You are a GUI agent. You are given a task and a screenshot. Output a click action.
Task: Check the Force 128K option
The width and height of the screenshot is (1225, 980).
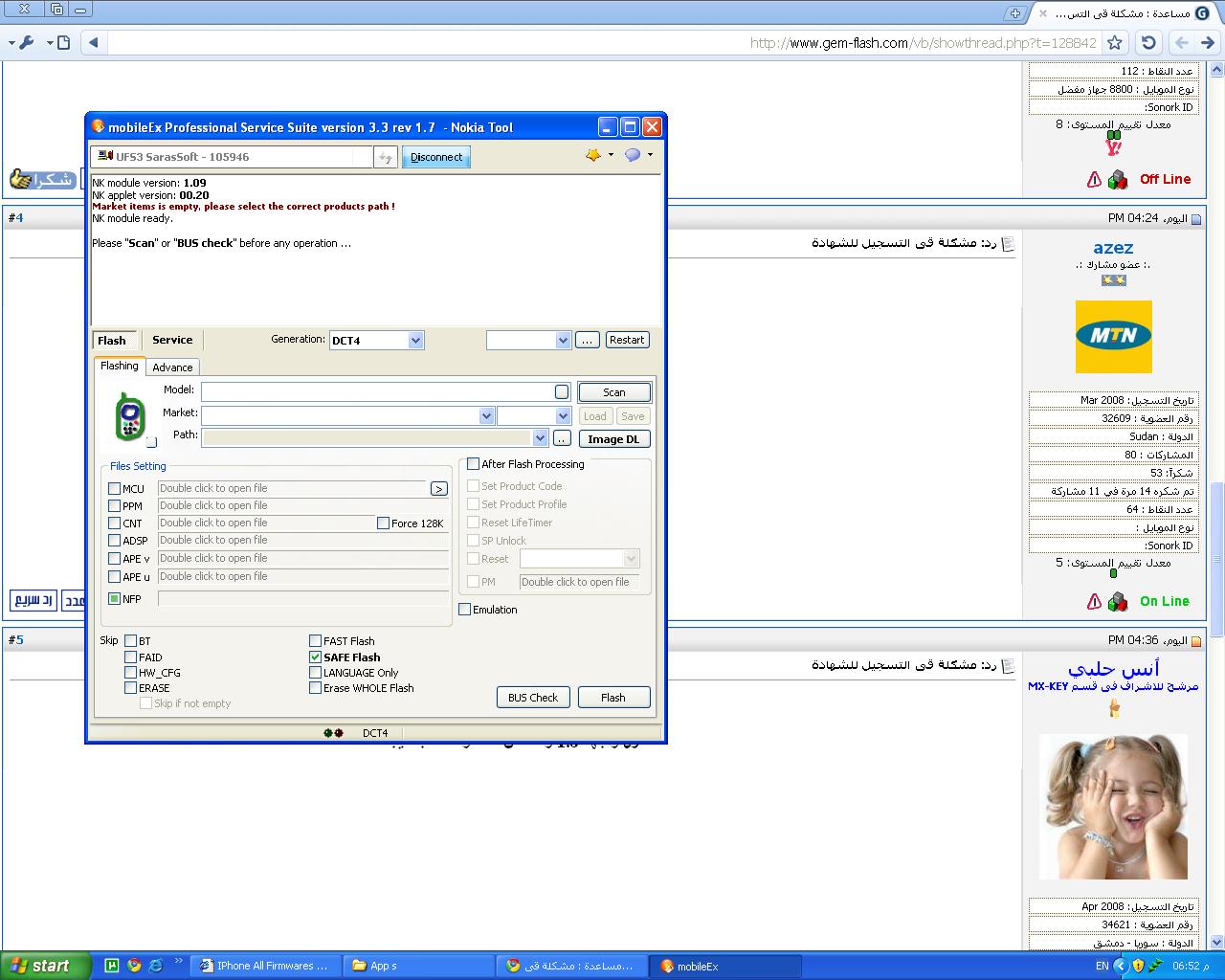point(383,523)
